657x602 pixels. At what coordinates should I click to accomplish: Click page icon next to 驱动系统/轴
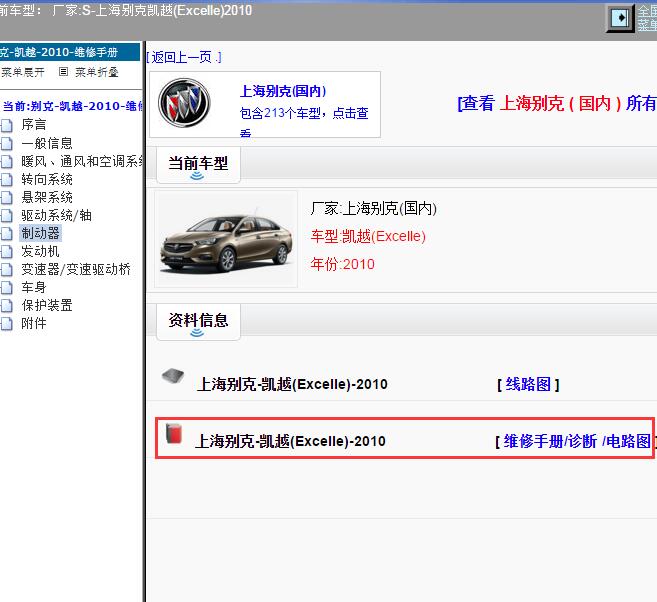tap(7, 215)
